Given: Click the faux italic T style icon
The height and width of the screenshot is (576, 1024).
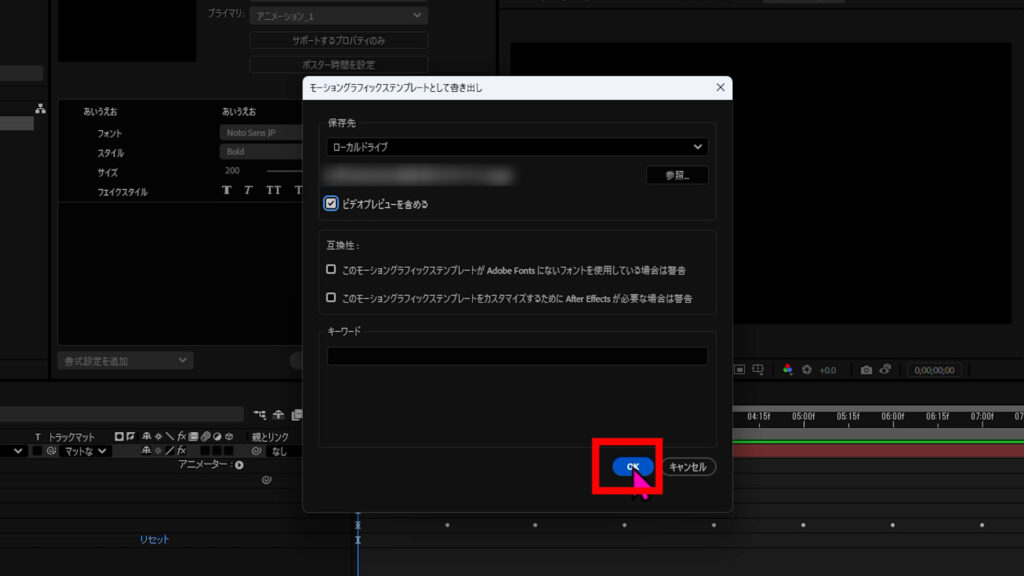Looking at the screenshot, I should 248,190.
